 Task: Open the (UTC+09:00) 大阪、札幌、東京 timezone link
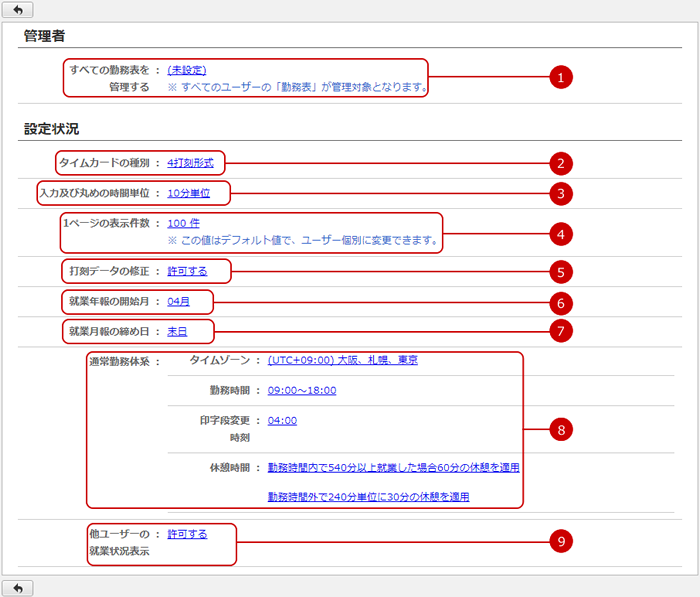[x=343, y=360]
